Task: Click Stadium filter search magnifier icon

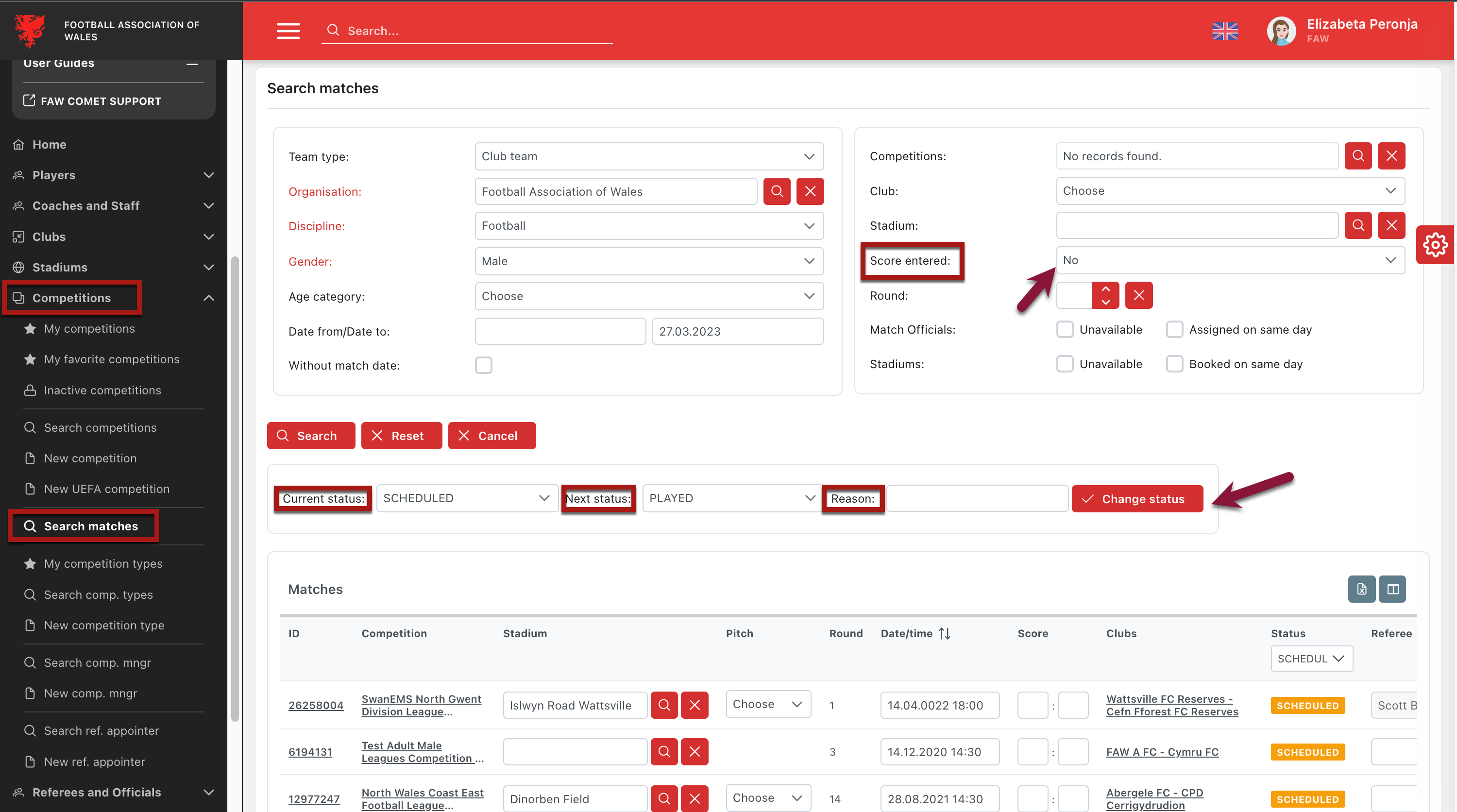Action: click(1357, 226)
